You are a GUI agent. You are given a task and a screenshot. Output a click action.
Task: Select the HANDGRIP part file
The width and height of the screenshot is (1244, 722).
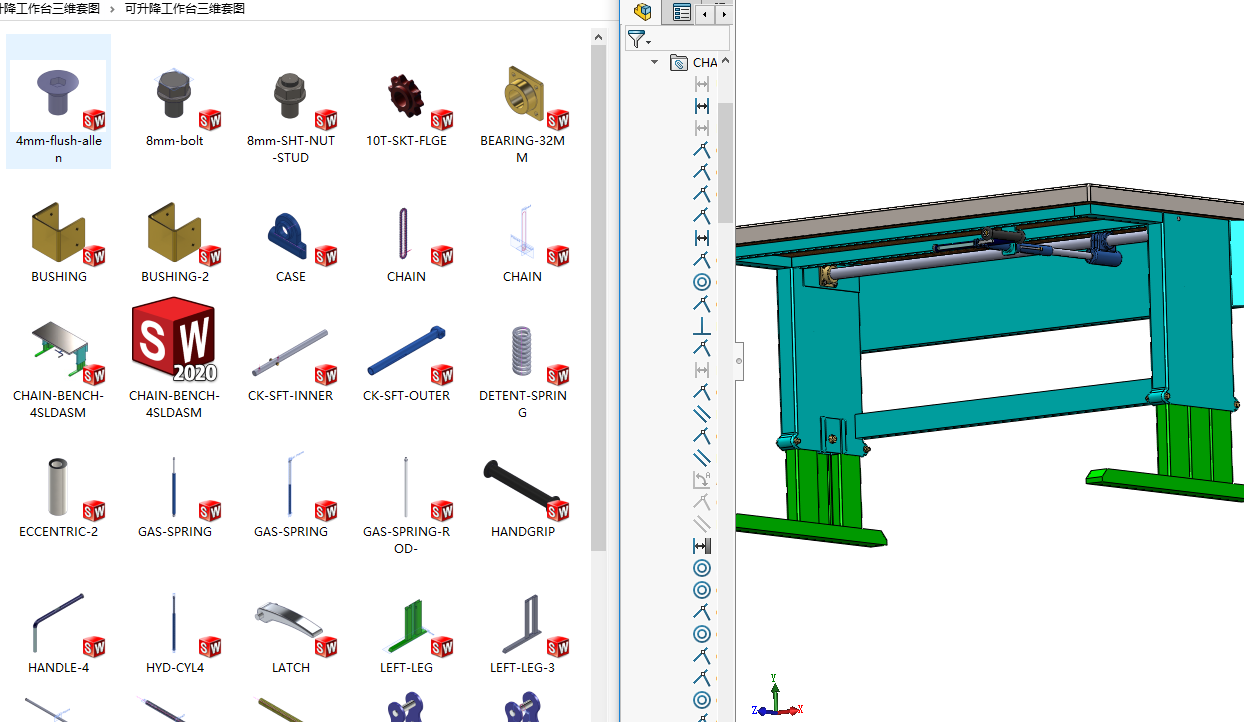point(522,490)
